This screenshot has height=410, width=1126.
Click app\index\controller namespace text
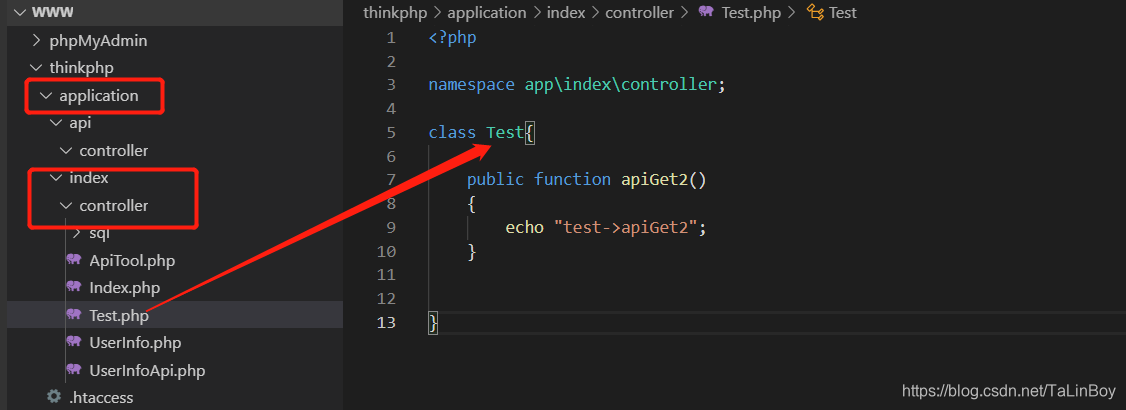[620, 85]
